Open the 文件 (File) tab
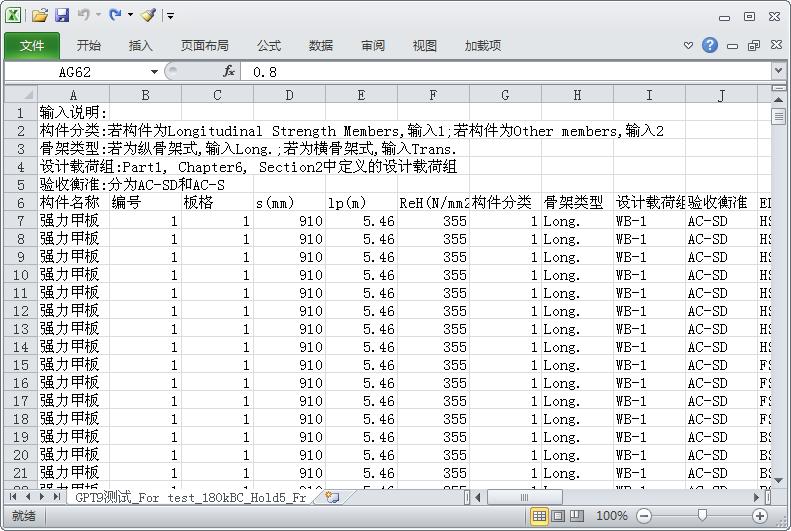Image resolution: width=791 pixels, height=531 pixels. click(32, 46)
